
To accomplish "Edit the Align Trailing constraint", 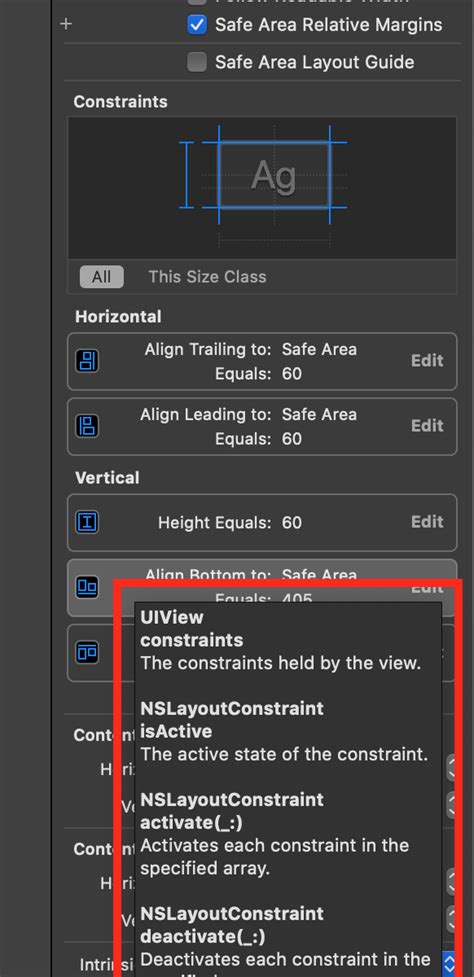I will click(427, 361).
